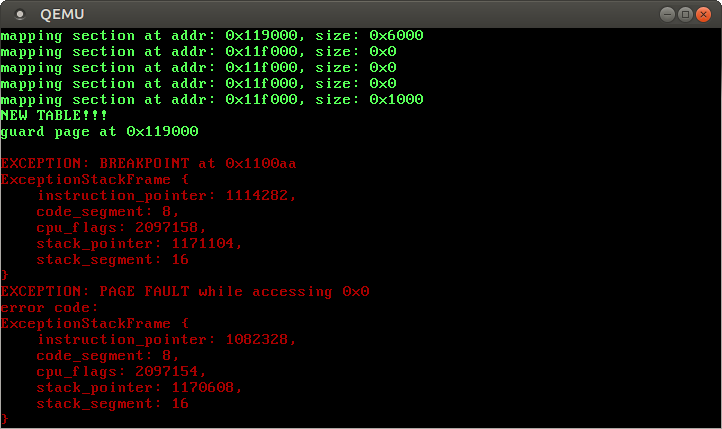Click code_segment line under the BREAKPOINT exception
Viewport: 722px width, 429px height.
tap(108, 212)
